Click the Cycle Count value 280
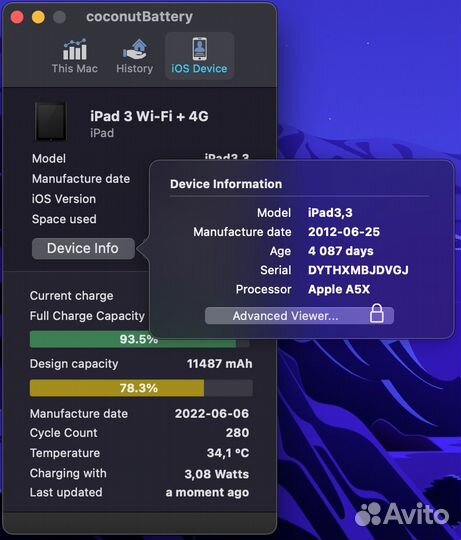 click(x=237, y=433)
